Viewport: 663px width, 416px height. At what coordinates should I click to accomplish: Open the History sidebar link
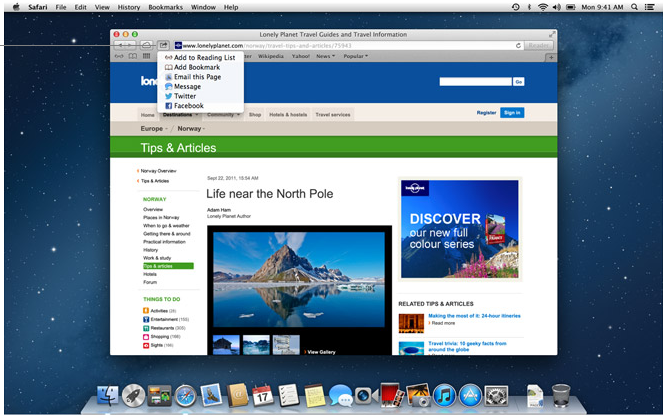pyautogui.click(x=150, y=249)
